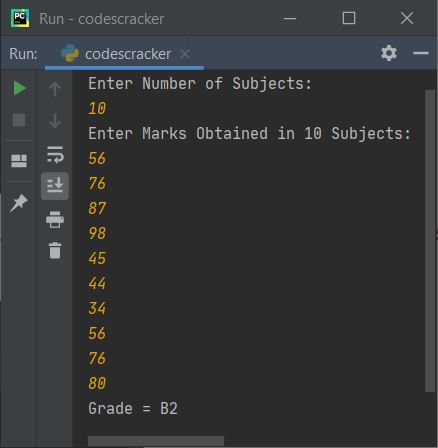Clear all console output with trash icon
The image size is (438, 448).
[x=55, y=250]
